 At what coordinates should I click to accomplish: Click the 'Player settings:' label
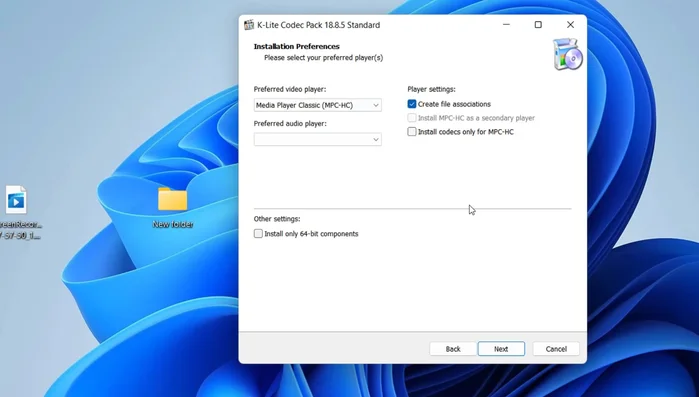pyautogui.click(x=431, y=89)
